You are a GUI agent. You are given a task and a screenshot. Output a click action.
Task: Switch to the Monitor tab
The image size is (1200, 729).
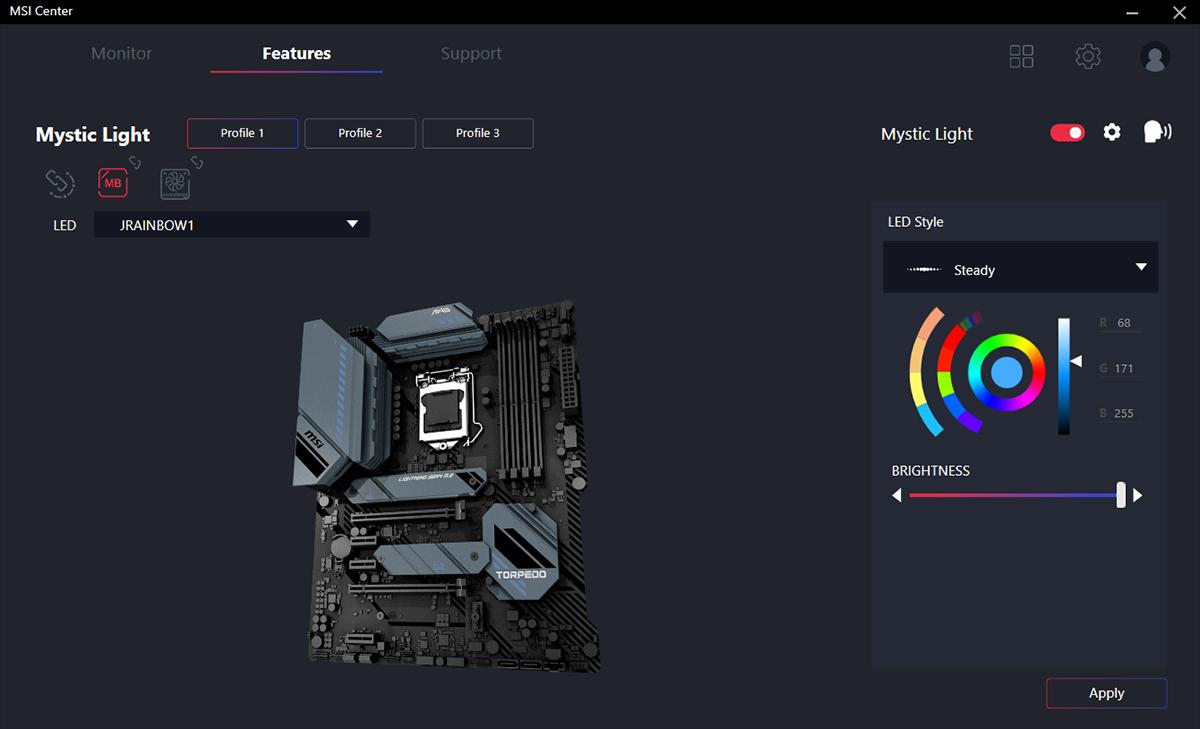coord(122,54)
